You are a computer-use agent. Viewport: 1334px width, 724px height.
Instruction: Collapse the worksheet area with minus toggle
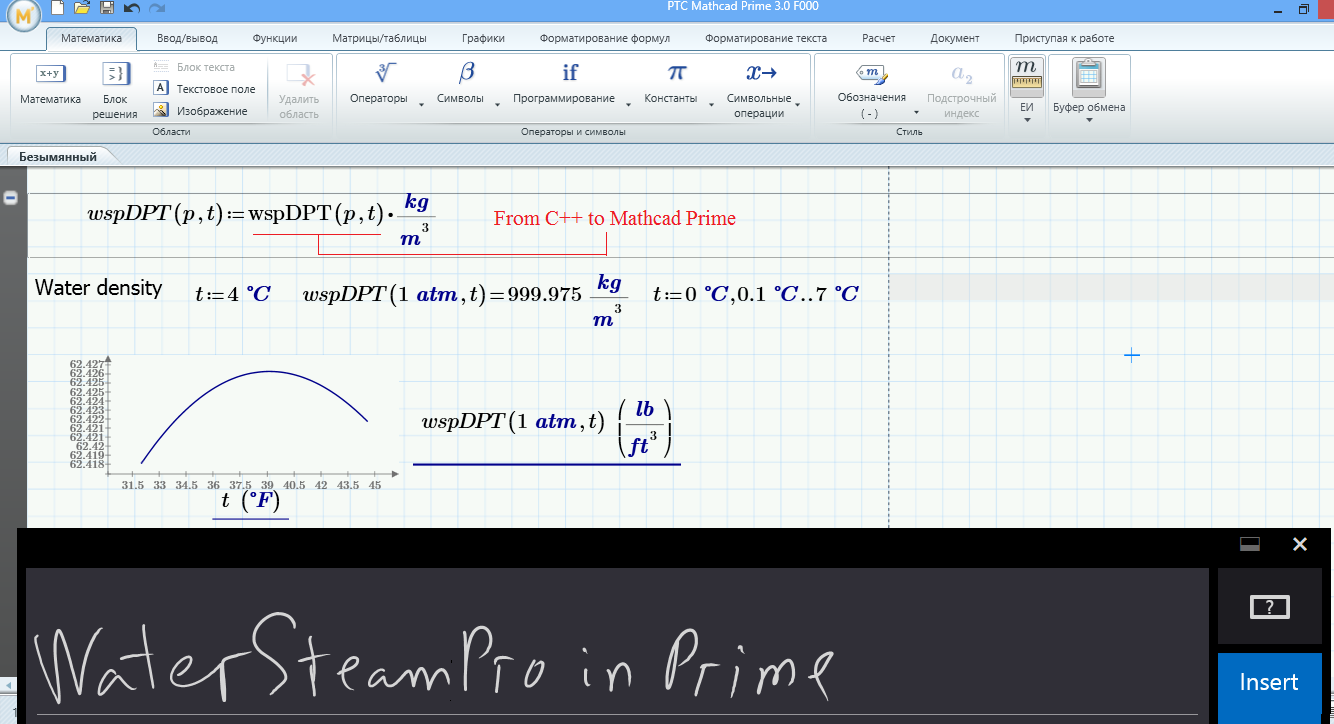(11, 198)
